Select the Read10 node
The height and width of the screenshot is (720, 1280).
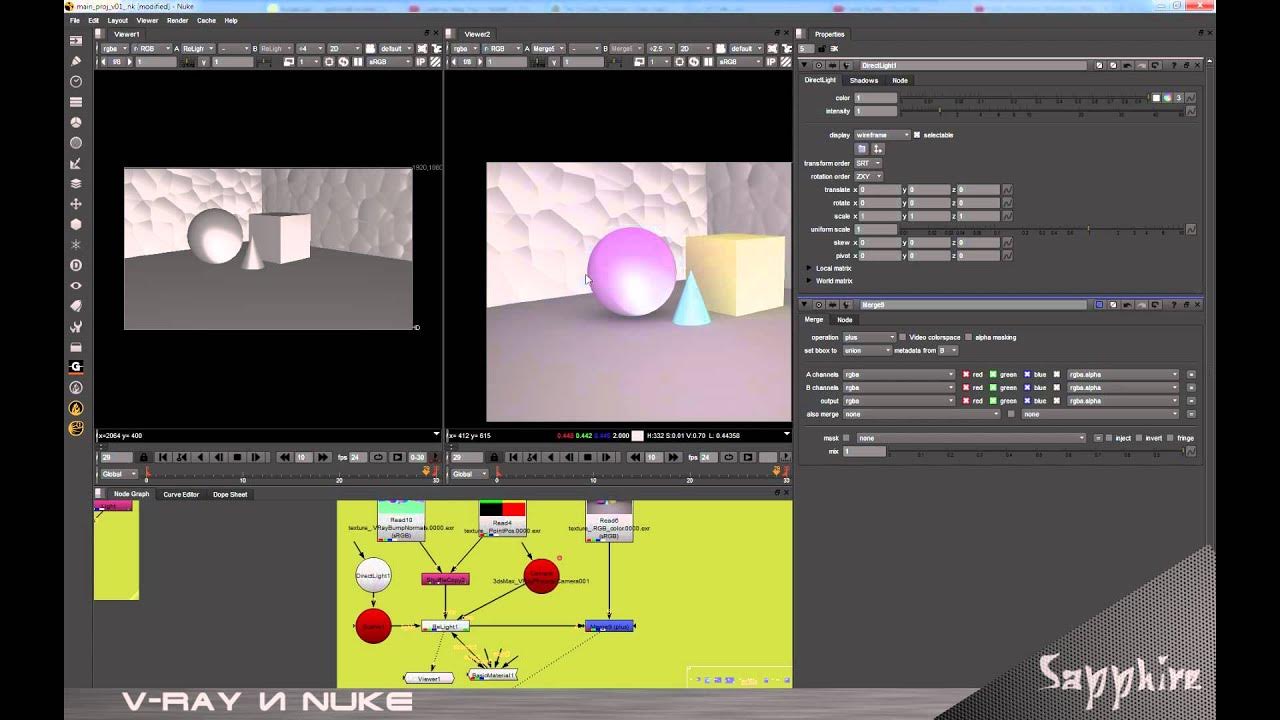click(401, 521)
